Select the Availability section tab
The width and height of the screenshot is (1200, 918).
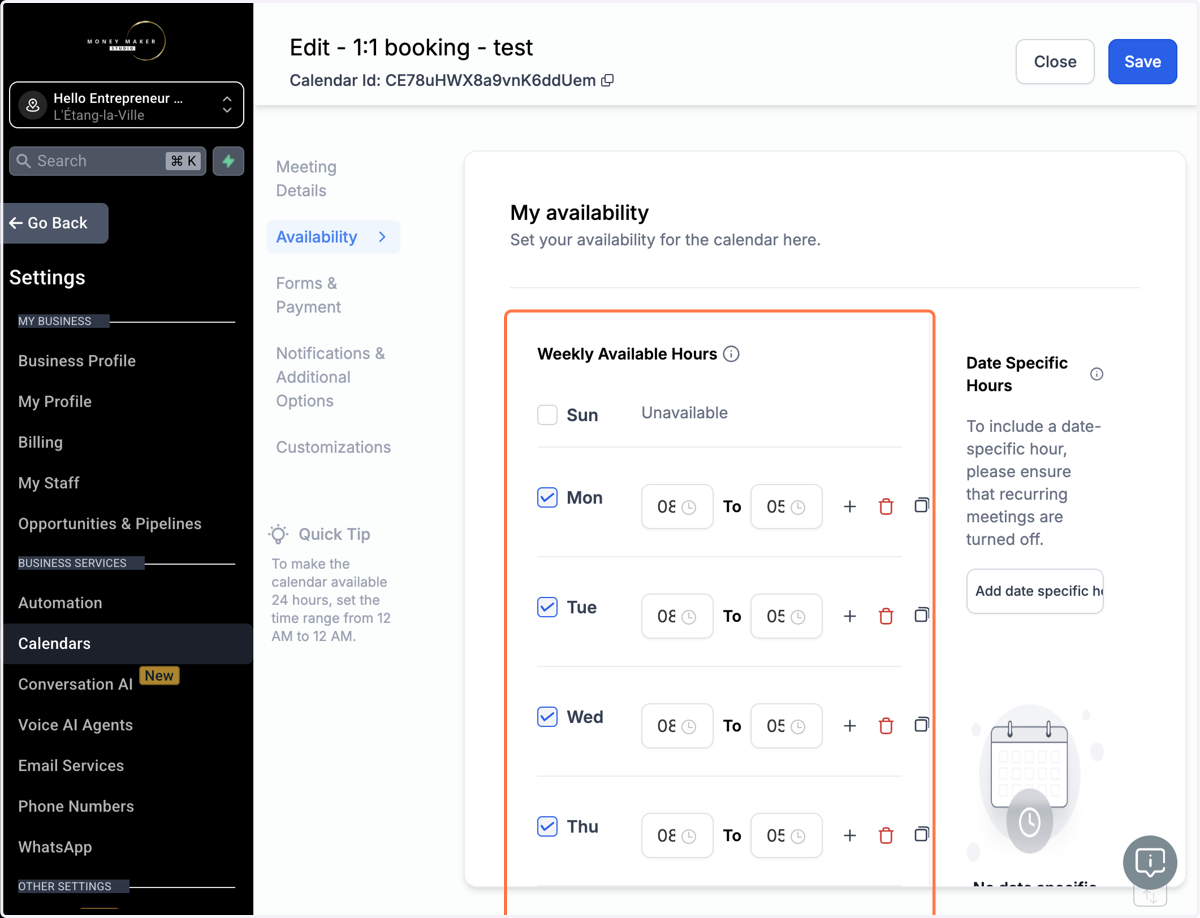(333, 237)
